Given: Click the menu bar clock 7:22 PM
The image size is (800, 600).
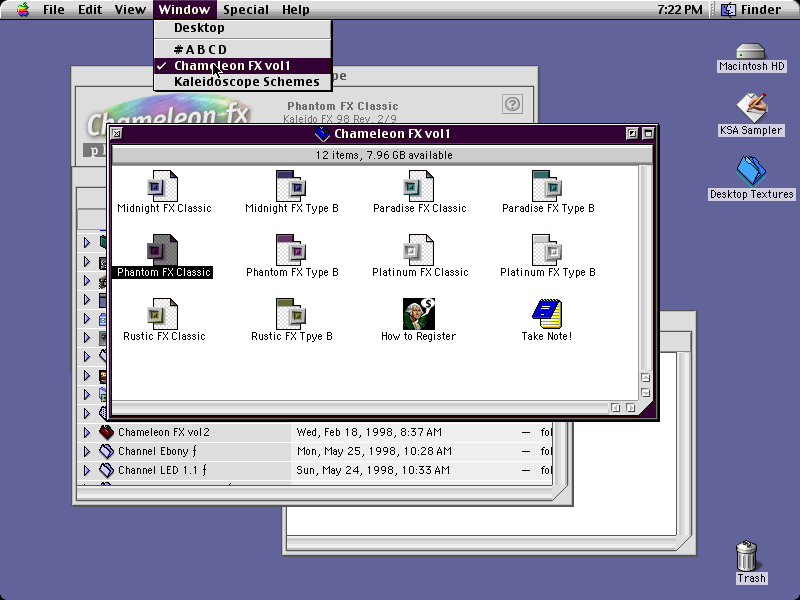Looking at the screenshot, I should 680,9.
